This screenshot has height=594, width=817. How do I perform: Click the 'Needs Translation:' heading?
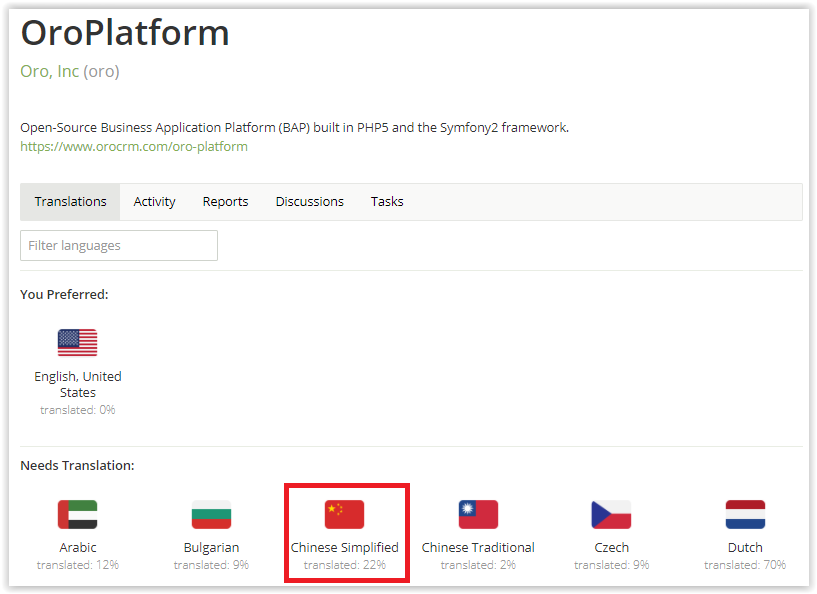tap(77, 465)
